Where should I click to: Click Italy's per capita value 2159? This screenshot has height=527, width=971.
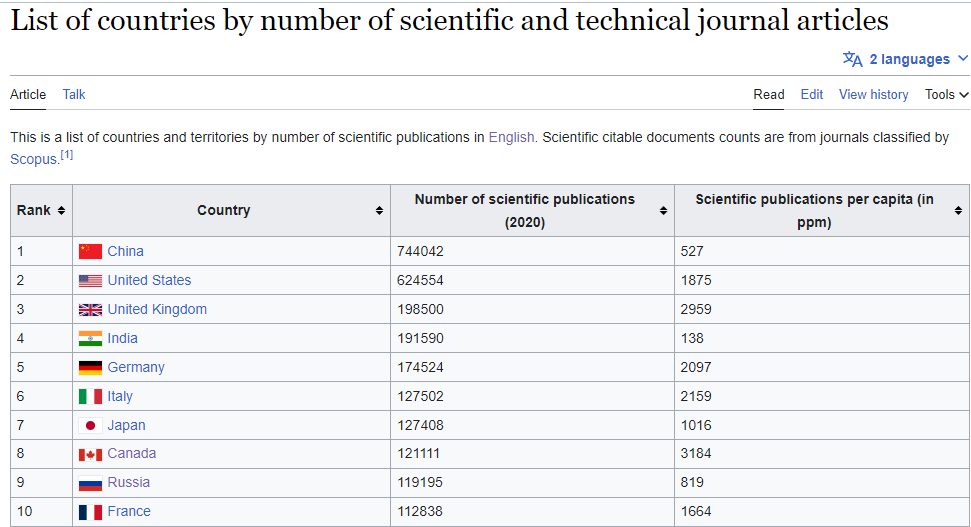696,396
